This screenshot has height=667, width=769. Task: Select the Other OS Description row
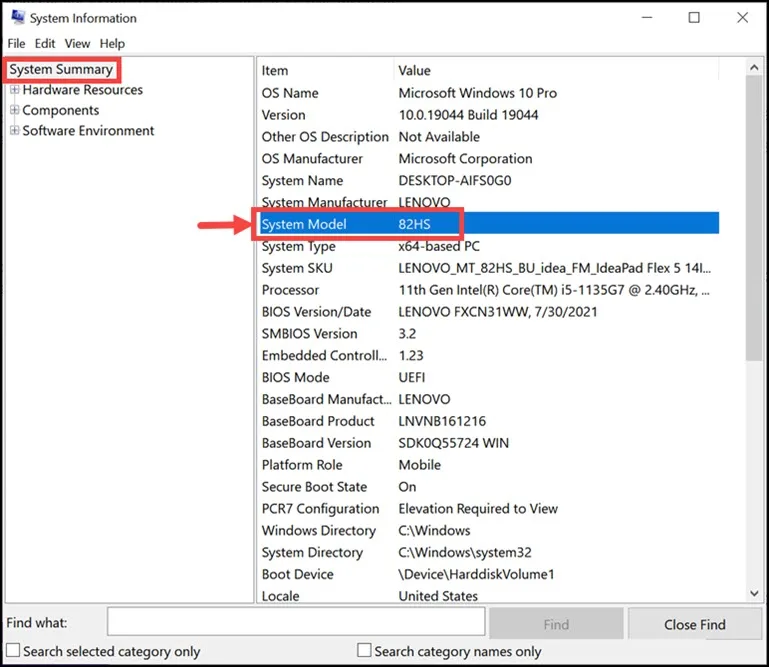click(488, 137)
